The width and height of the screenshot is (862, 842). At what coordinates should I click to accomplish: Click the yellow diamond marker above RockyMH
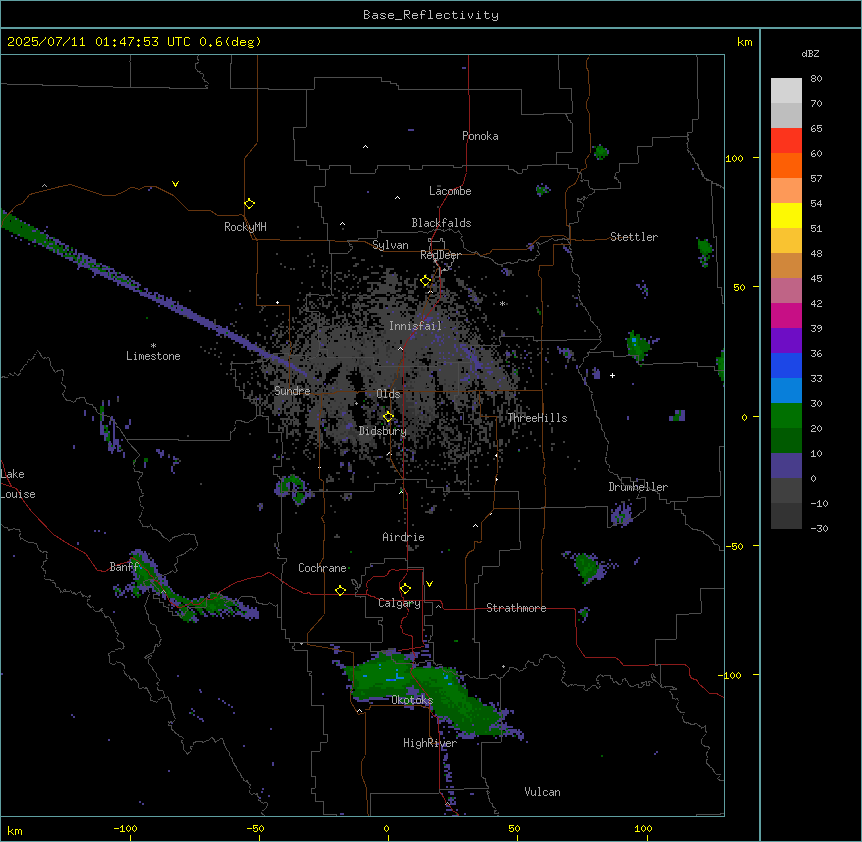point(249,203)
